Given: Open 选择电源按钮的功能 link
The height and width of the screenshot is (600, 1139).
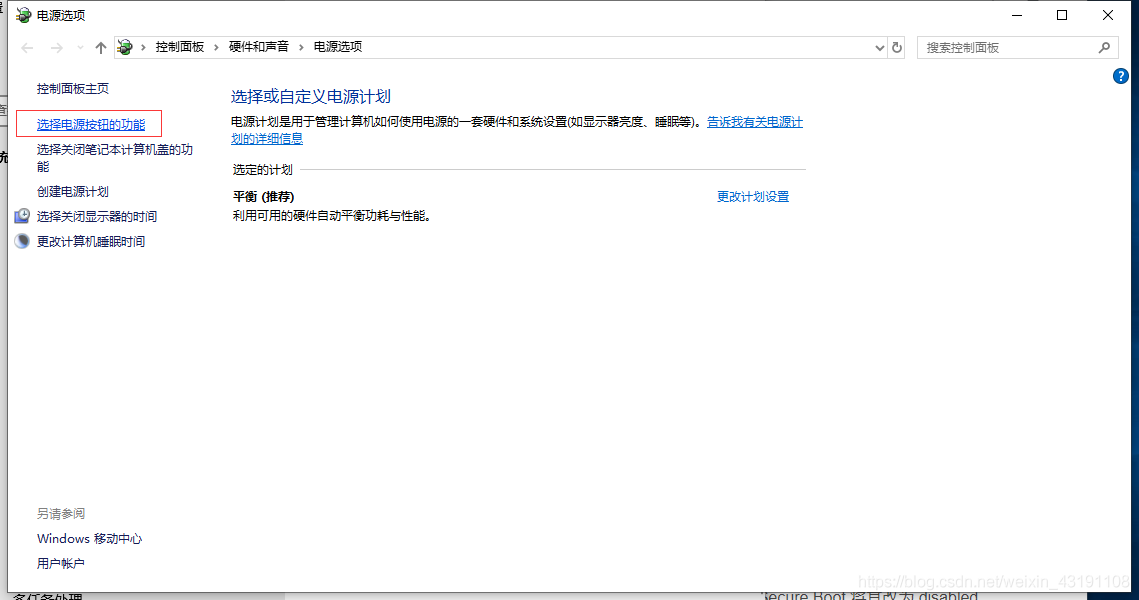Looking at the screenshot, I should 90,125.
